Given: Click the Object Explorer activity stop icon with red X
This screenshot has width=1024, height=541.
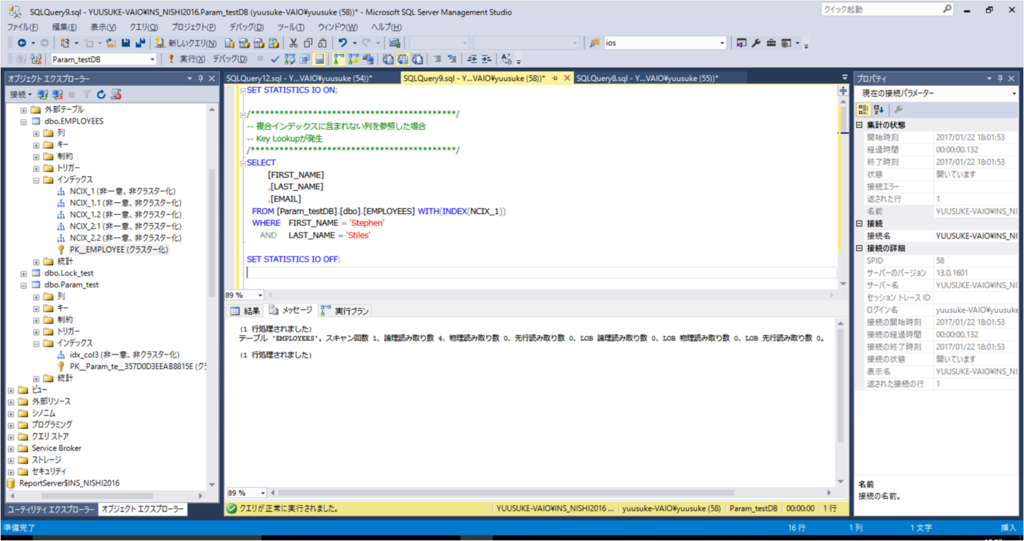Looking at the screenshot, I should pyautogui.click(x=116, y=95).
